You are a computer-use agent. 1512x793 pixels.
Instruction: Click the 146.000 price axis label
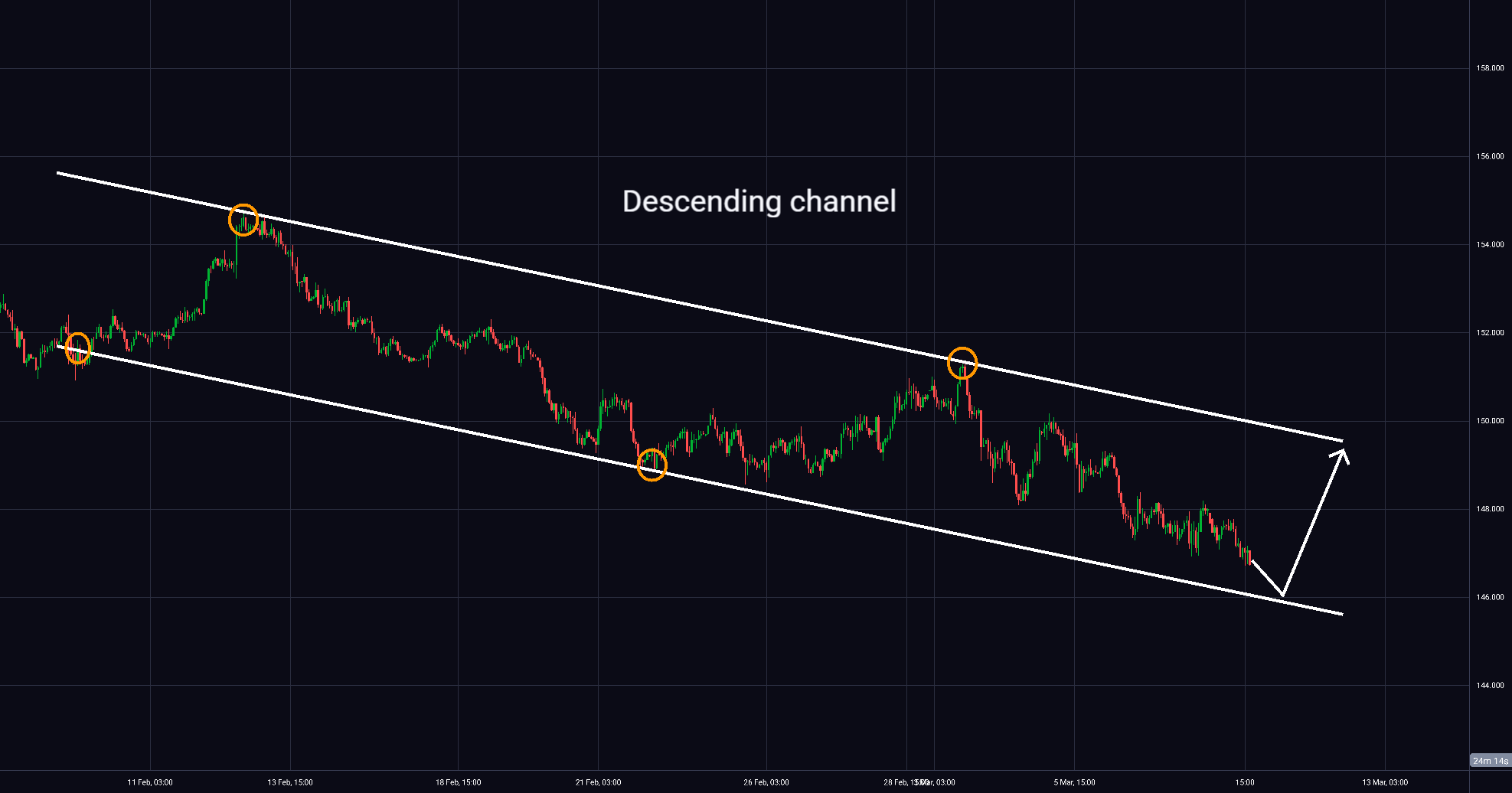pyautogui.click(x=1490, y=597)
